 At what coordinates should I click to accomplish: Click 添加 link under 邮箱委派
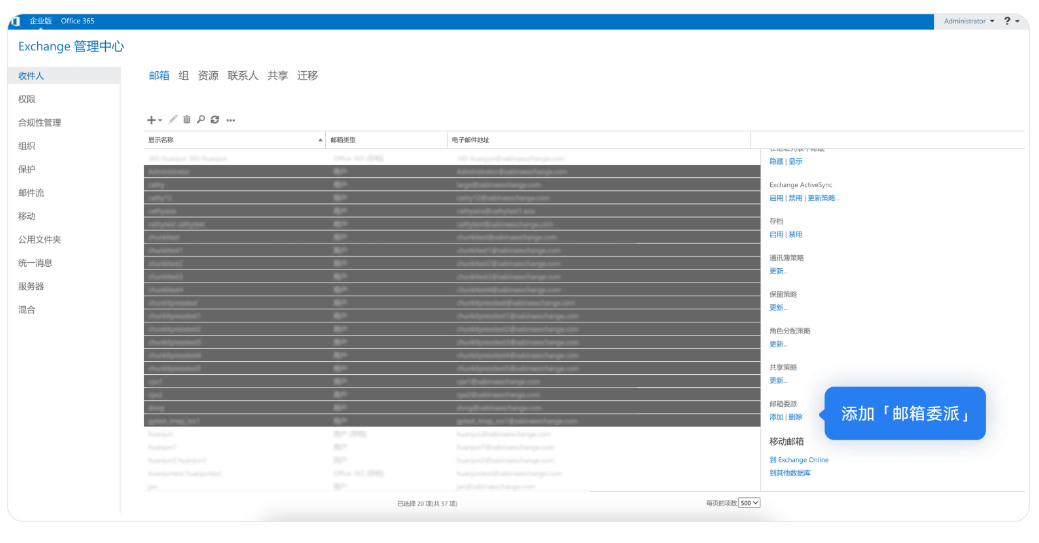click(x=776, y=417)
